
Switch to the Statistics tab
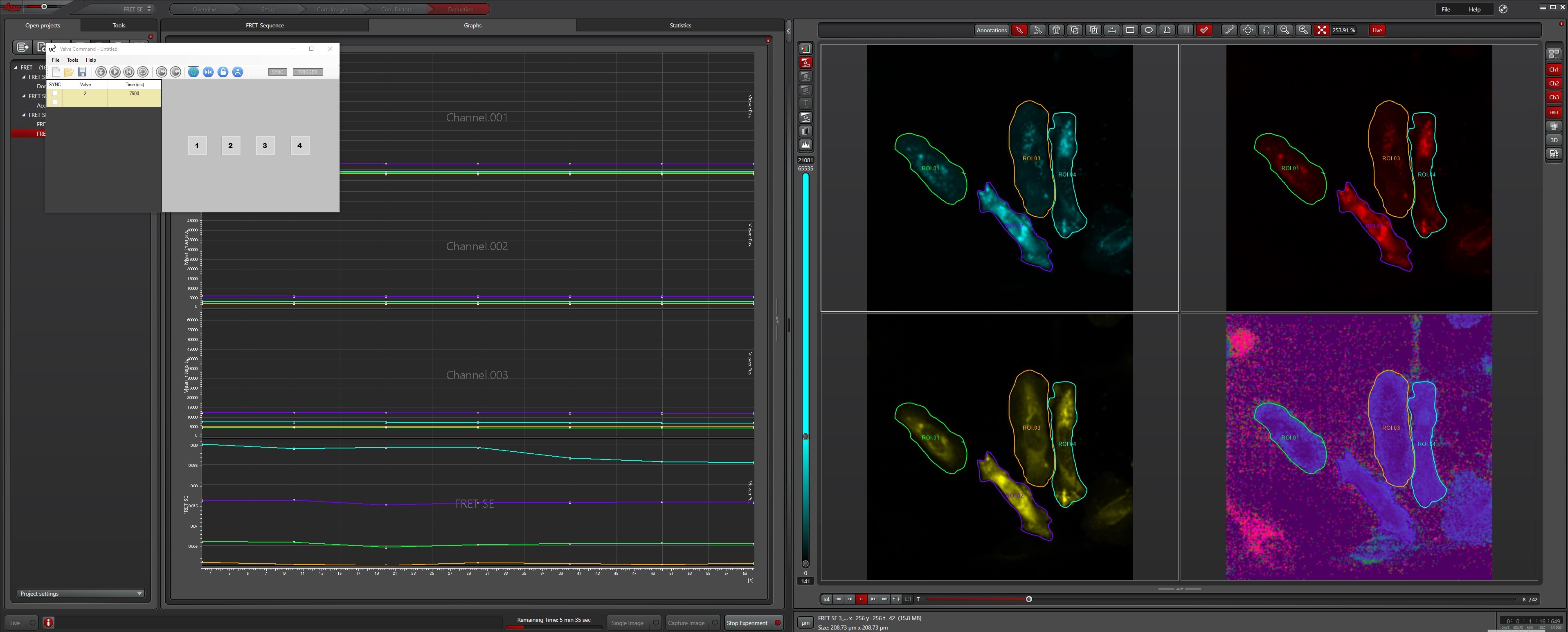click(x=680, y=25)
